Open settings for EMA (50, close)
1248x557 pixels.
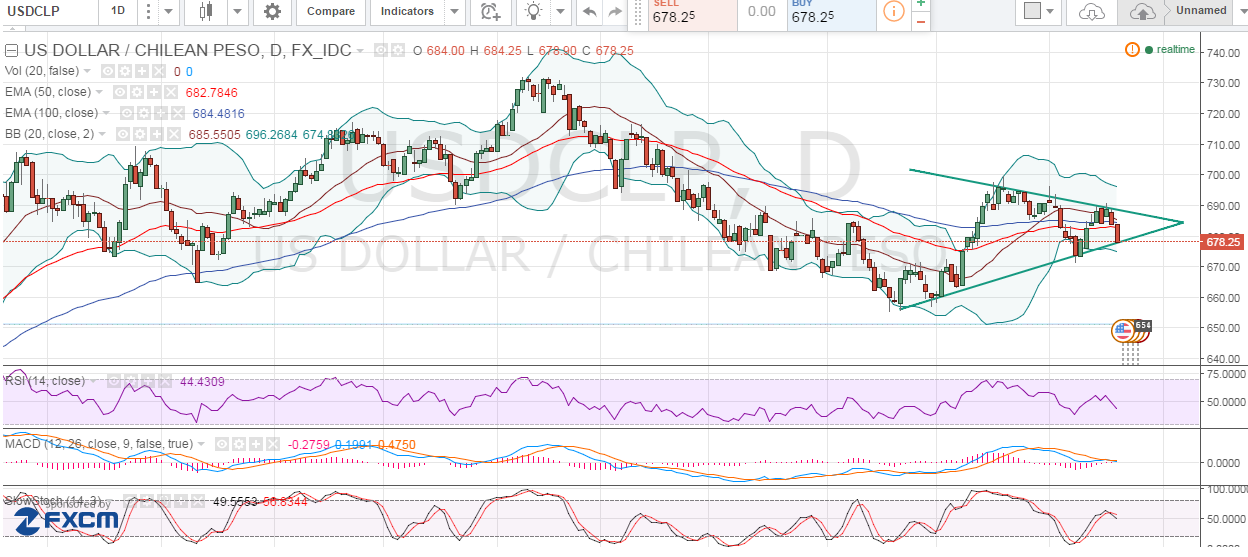(137, 92)
